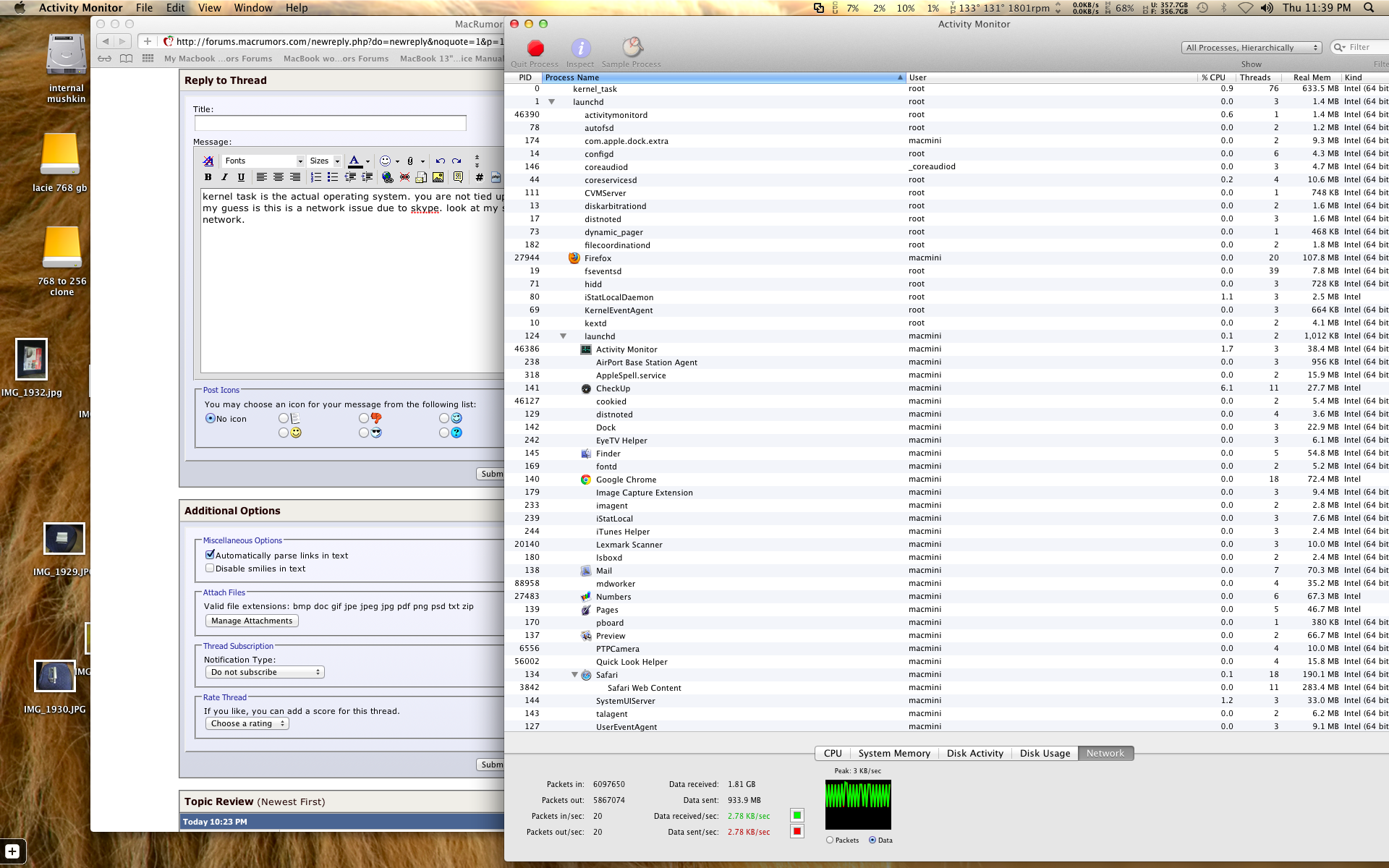Screen dimensions: 1389x868
Task: Select the Data radio under network graph
Action: pyautogui.click(x=872, y=841)
